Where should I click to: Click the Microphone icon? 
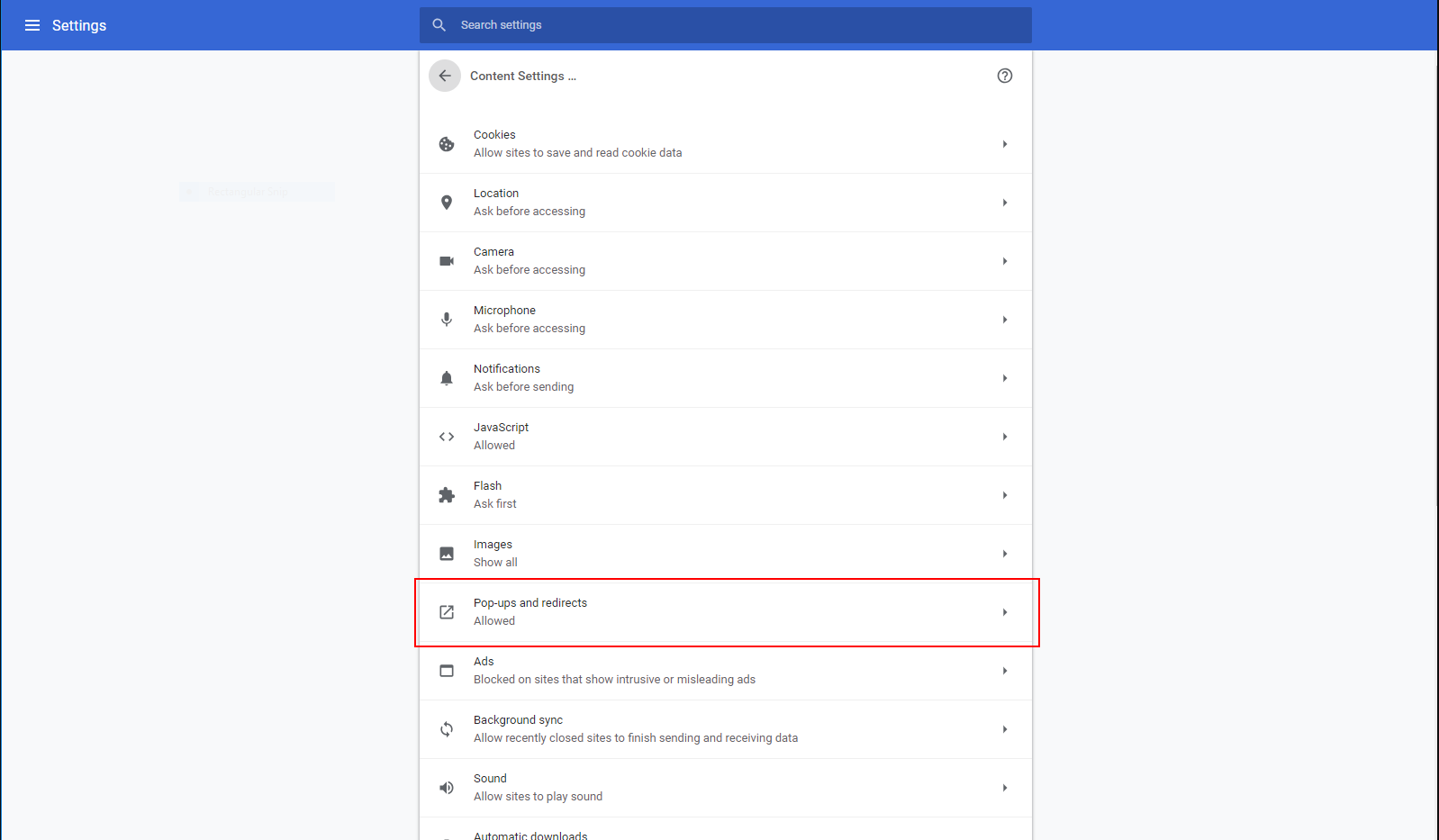447,320
